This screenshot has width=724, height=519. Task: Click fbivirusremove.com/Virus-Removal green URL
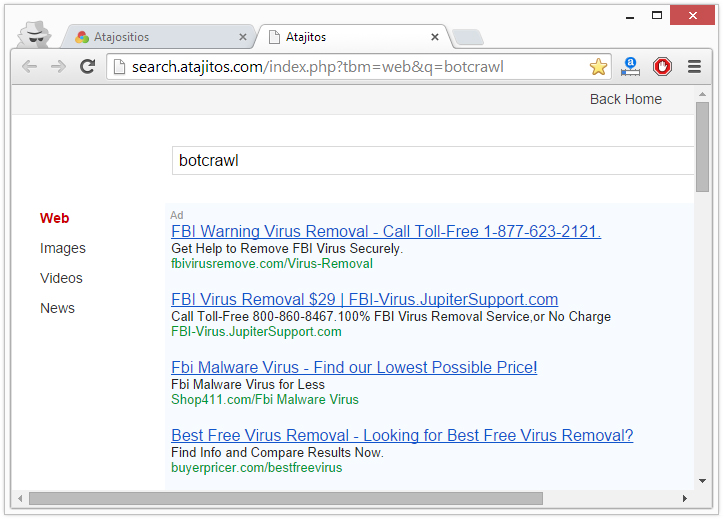tap(272, 264)
